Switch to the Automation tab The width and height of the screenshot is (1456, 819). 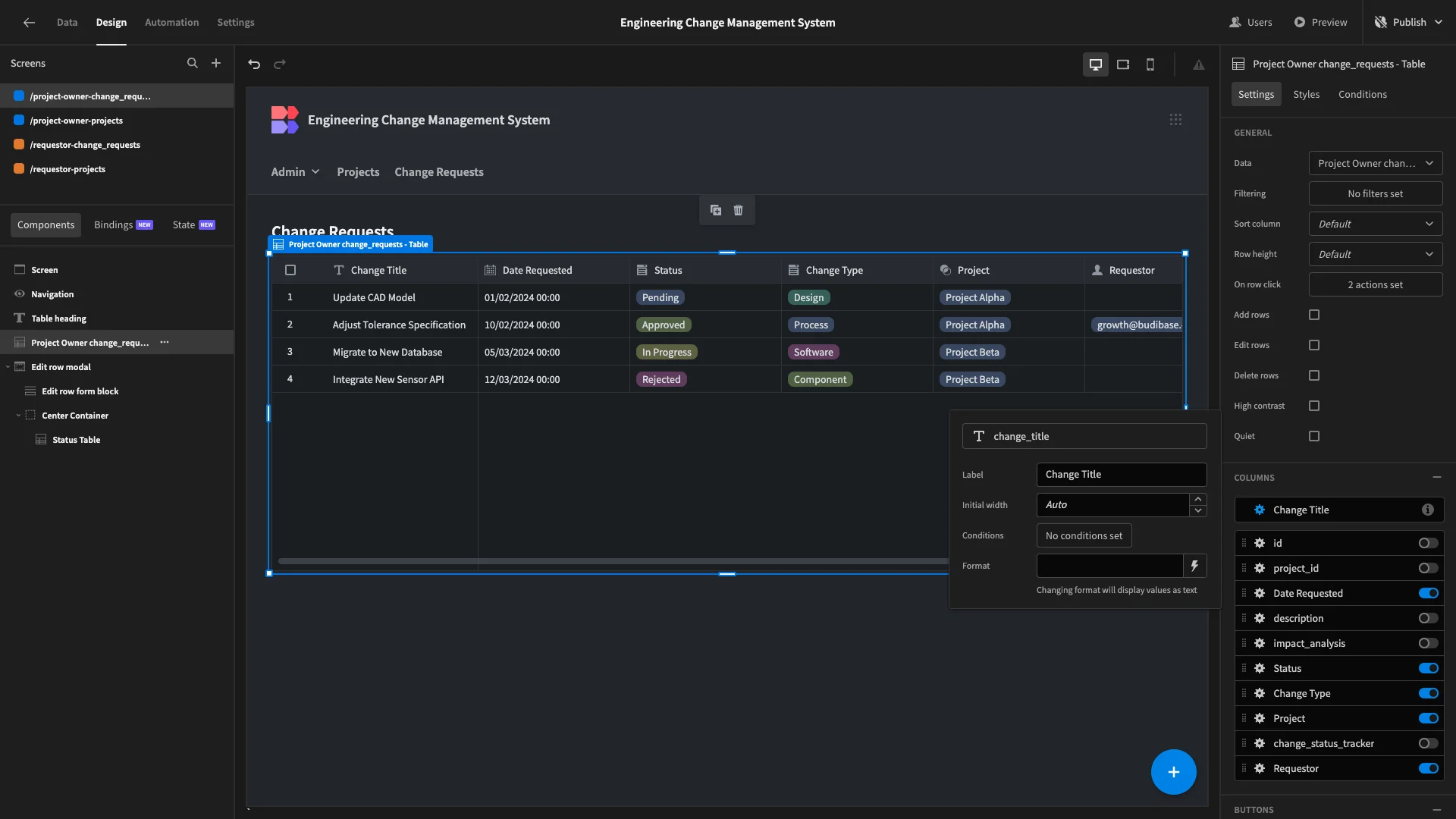pyautogui.click(x=171, y=23)
